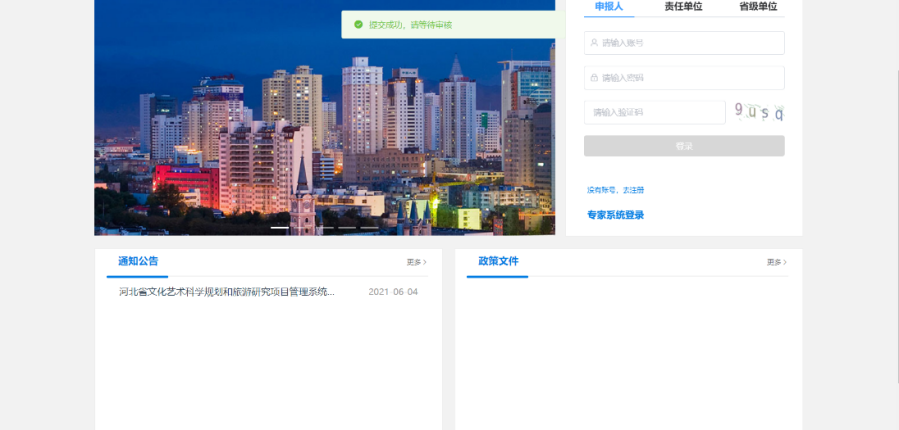899x430 pixels.
Task: Select the 省级单位 login tab
Action: [x=757, y=7]
